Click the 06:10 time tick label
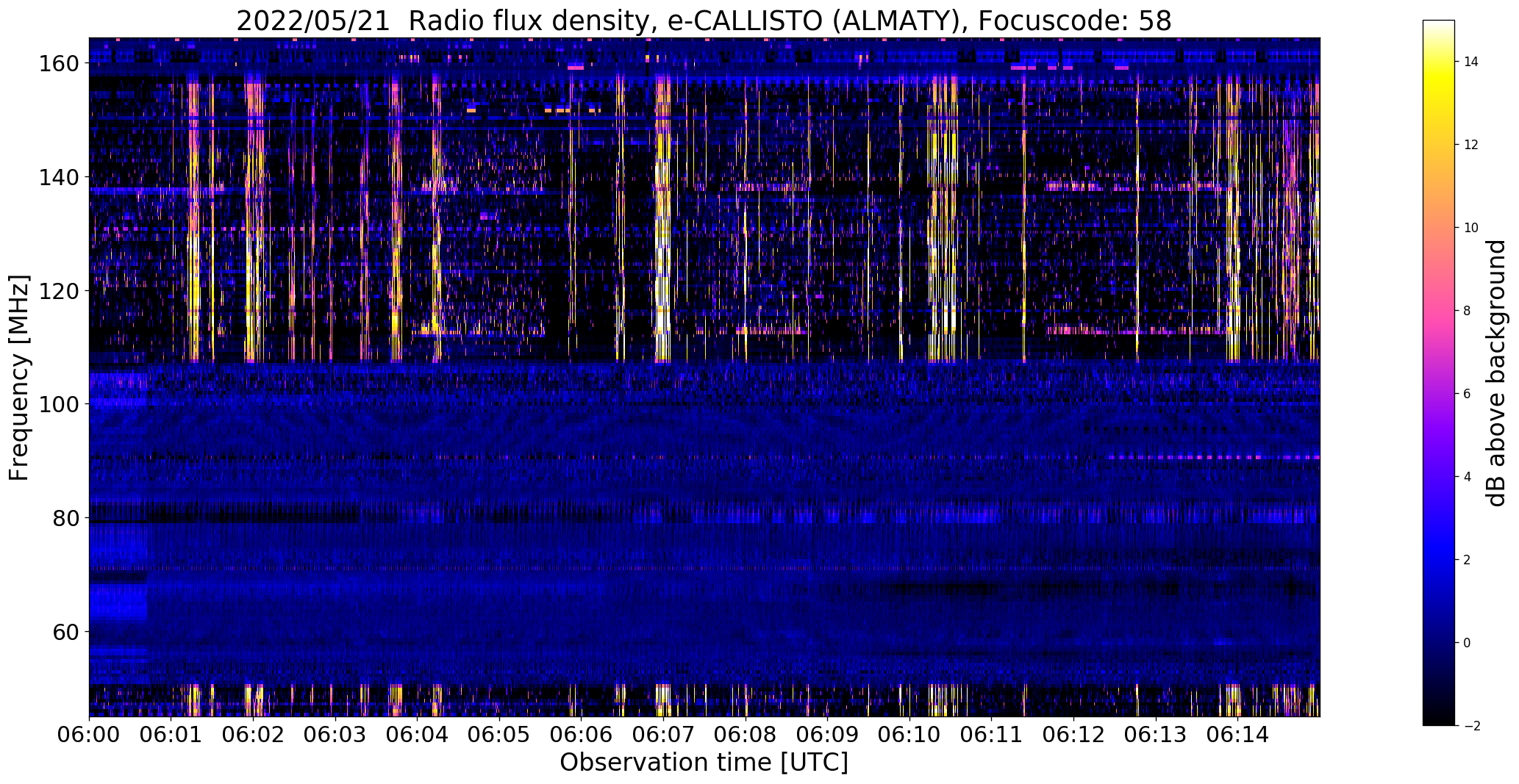 909,734
